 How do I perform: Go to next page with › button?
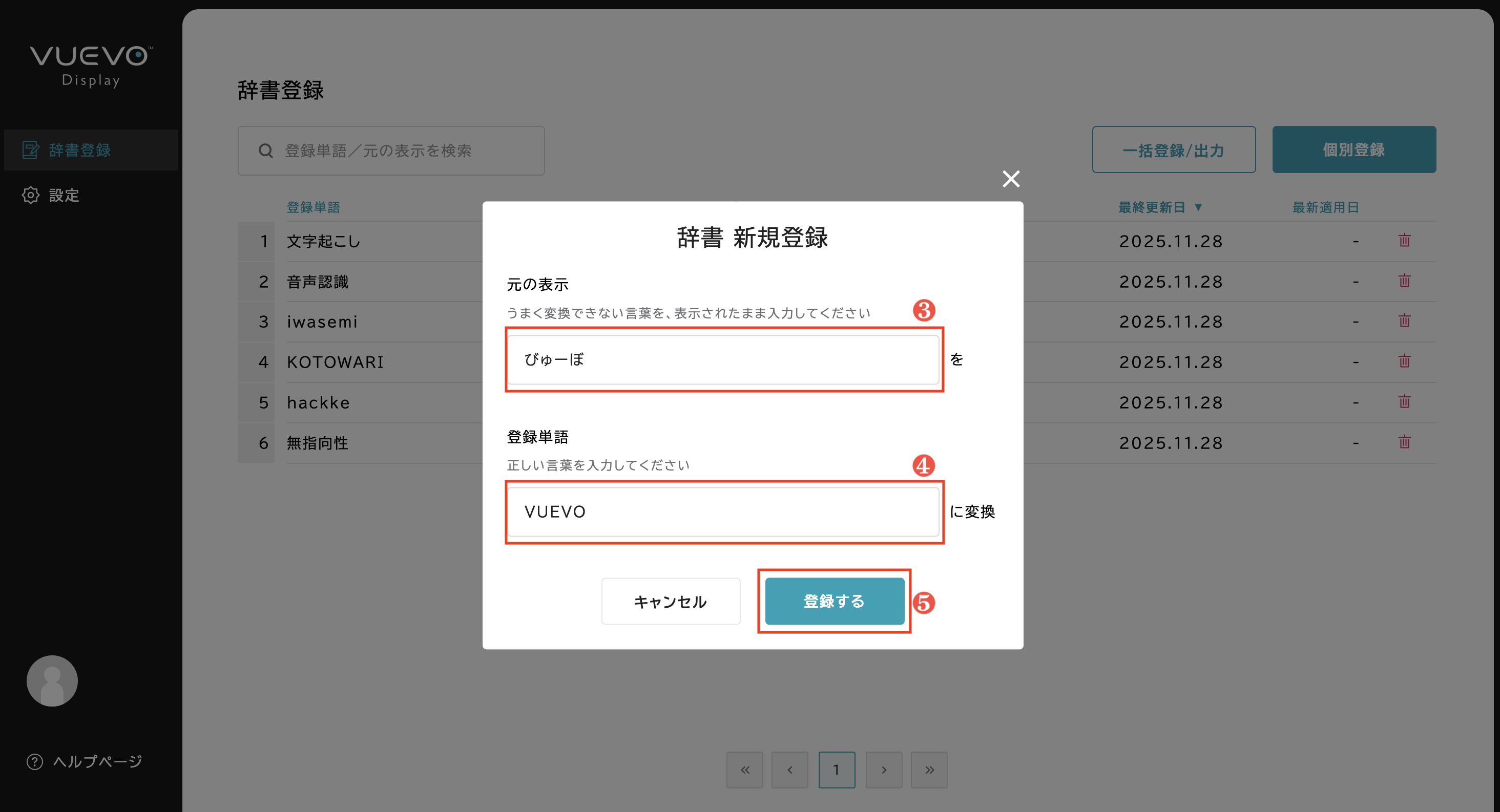883,770
